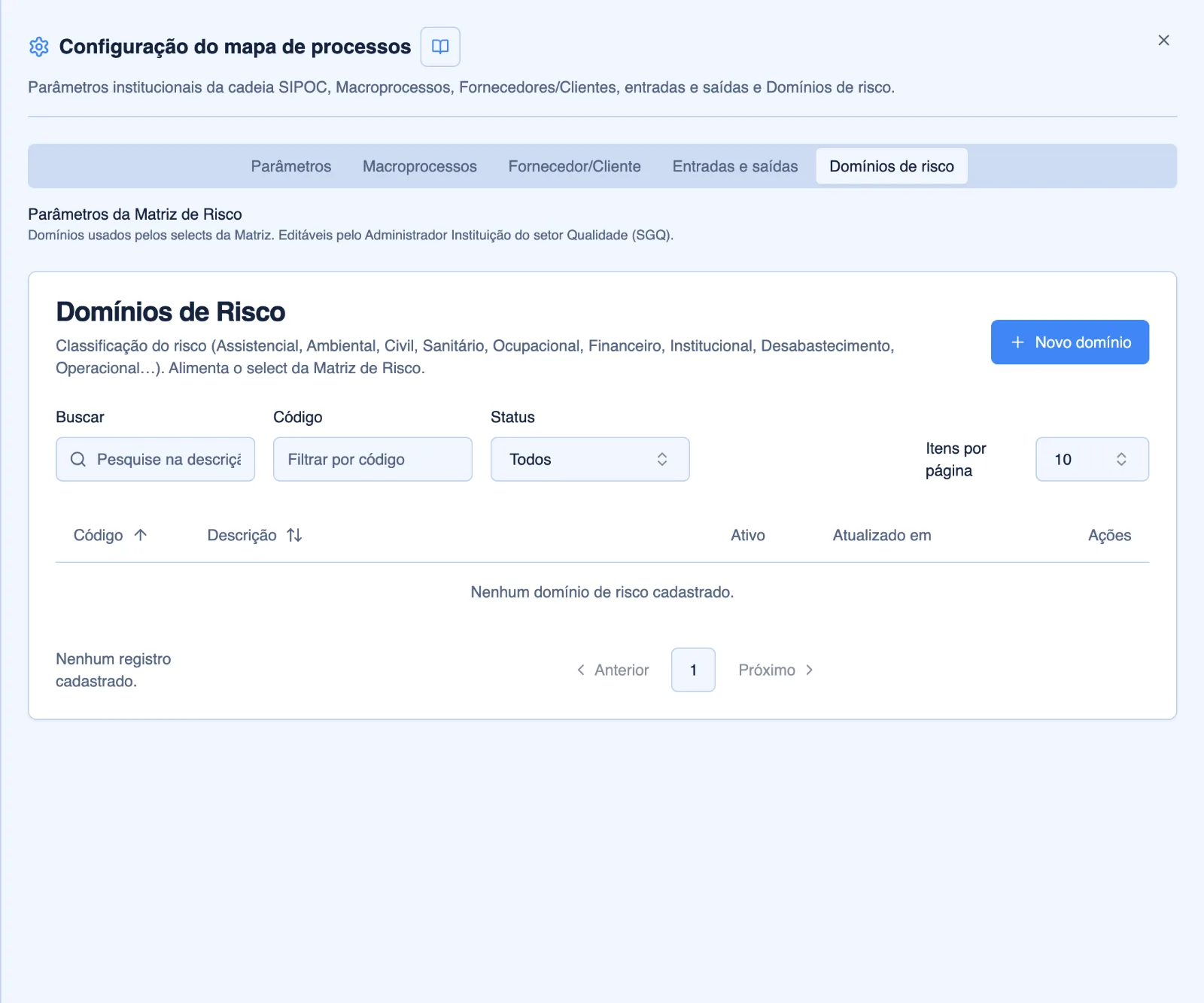Switch to the Parâmetros tab
Viewport: 1204px width, 1003px height.
291,166
